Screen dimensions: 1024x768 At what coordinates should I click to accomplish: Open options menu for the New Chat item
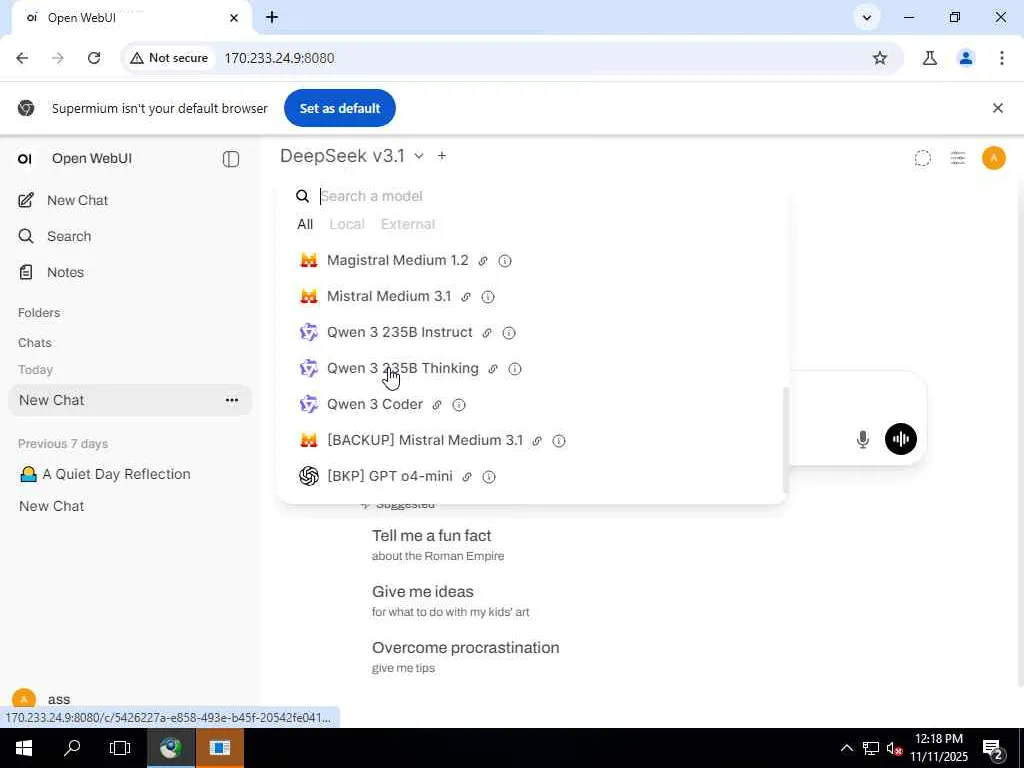tap(232, 400)
